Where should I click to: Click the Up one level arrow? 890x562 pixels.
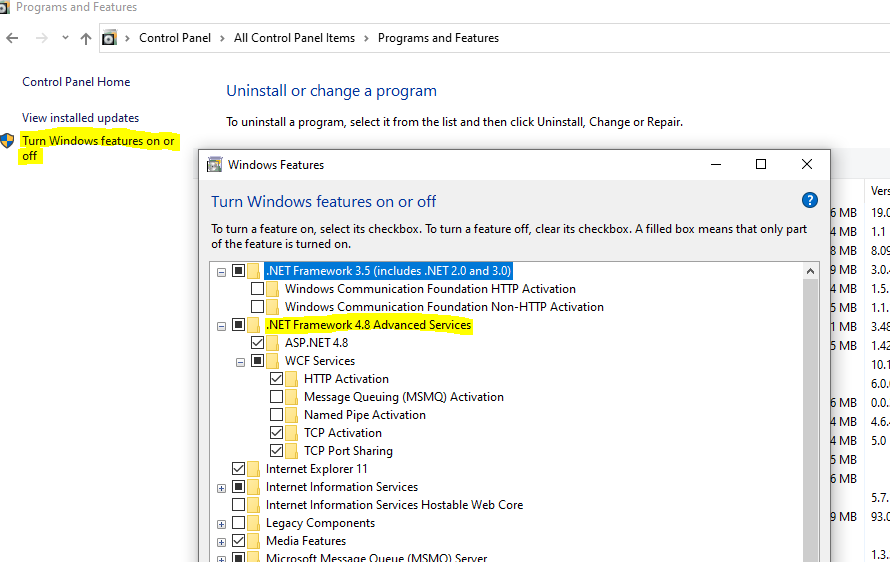(x=86, y=38)
